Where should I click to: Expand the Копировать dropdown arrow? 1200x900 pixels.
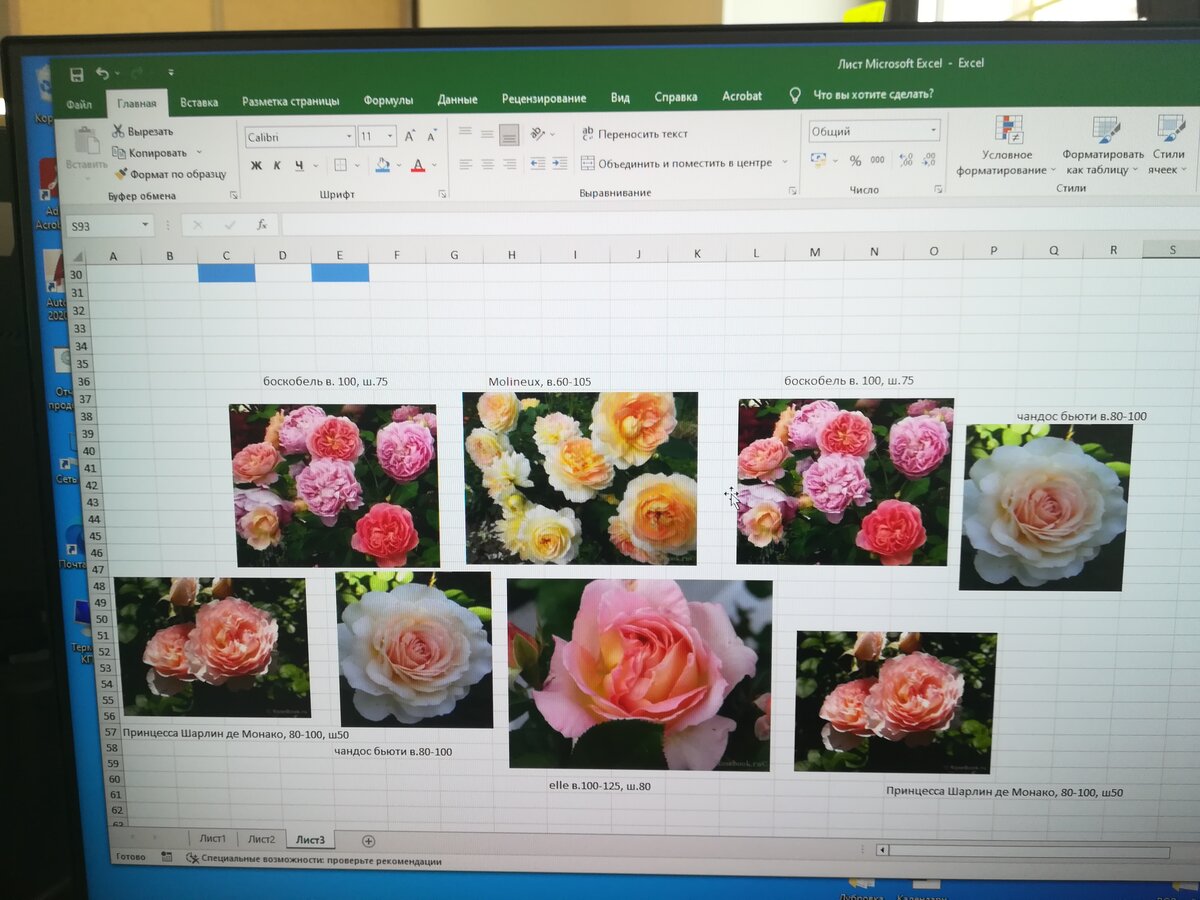199,152
